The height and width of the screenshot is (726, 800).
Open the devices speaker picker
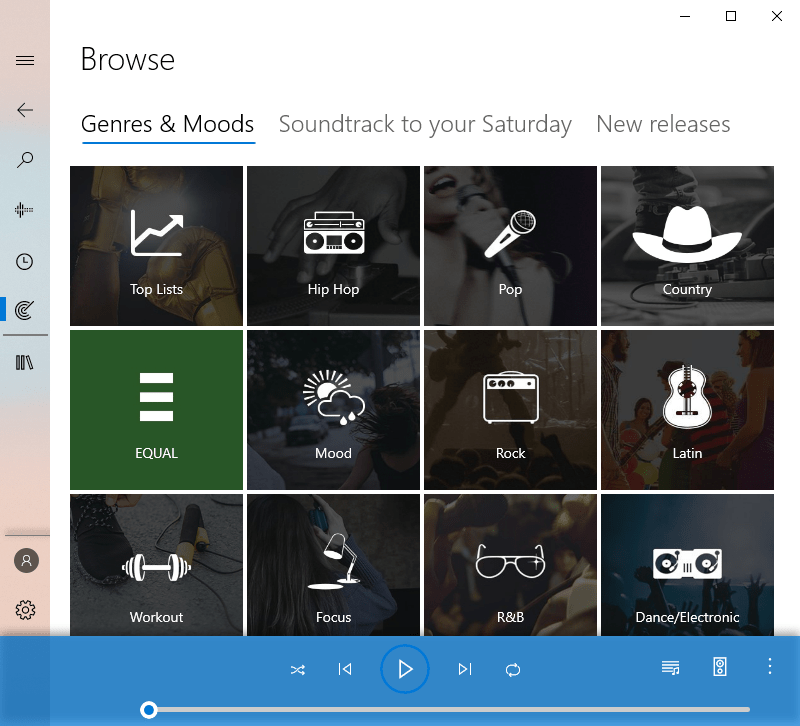click(x=720, y=667)
